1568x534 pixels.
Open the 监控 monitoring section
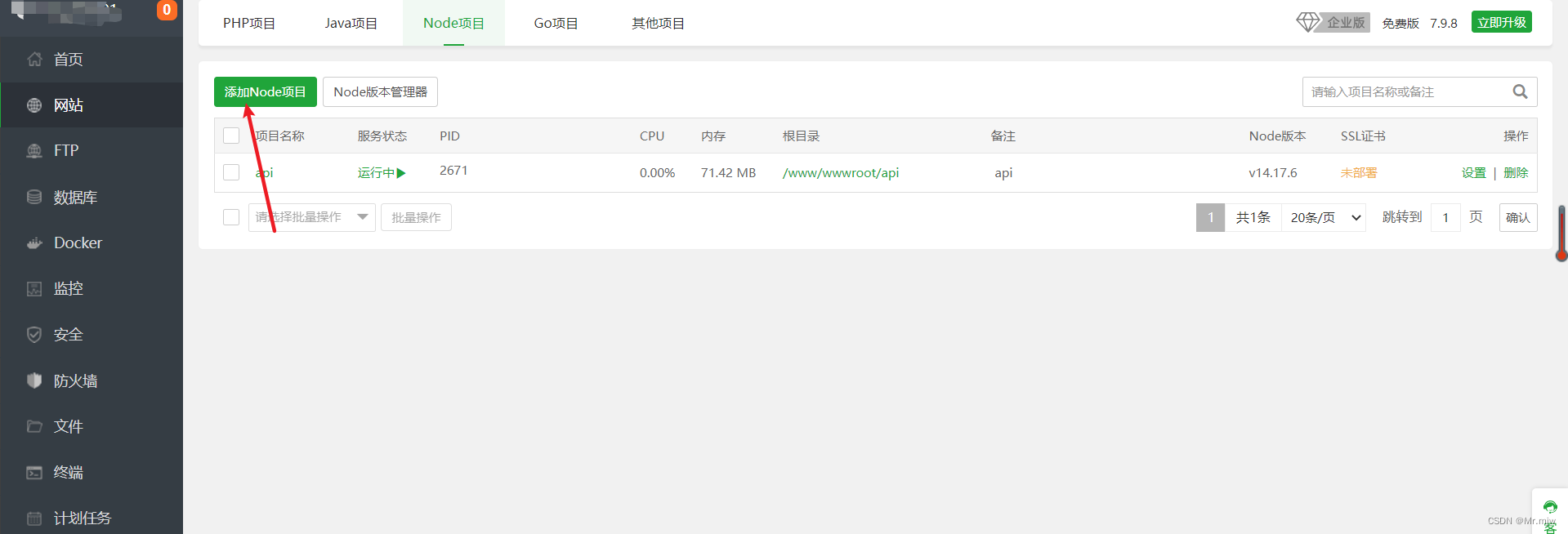92,288
